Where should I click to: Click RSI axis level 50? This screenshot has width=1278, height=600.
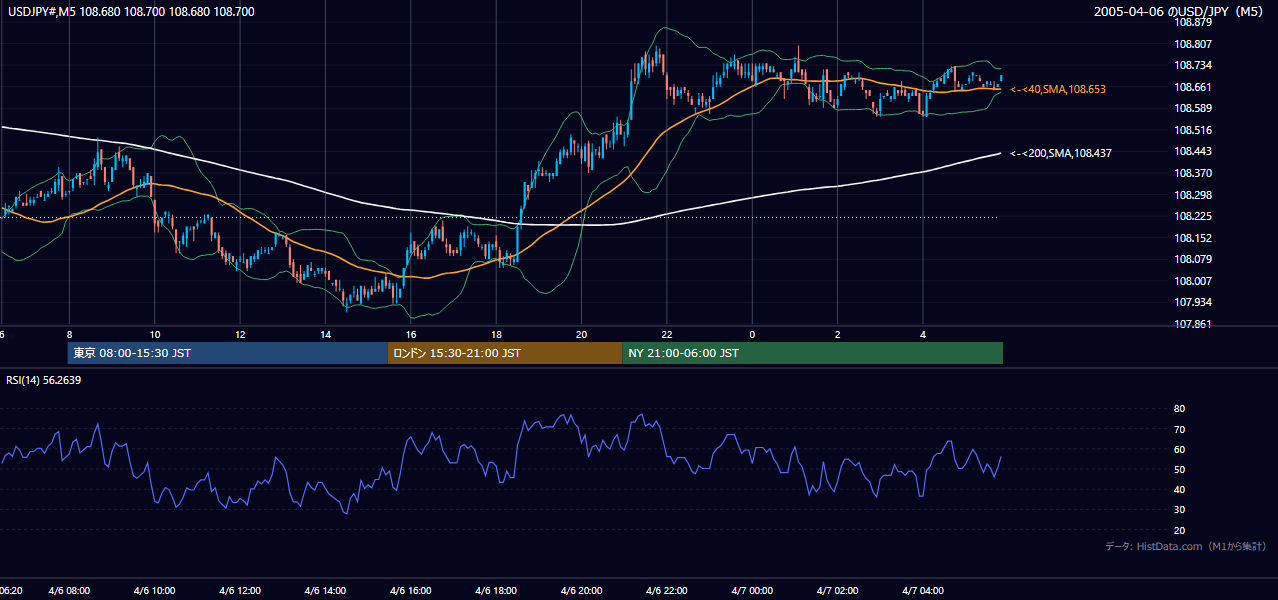pos(1179,469)
